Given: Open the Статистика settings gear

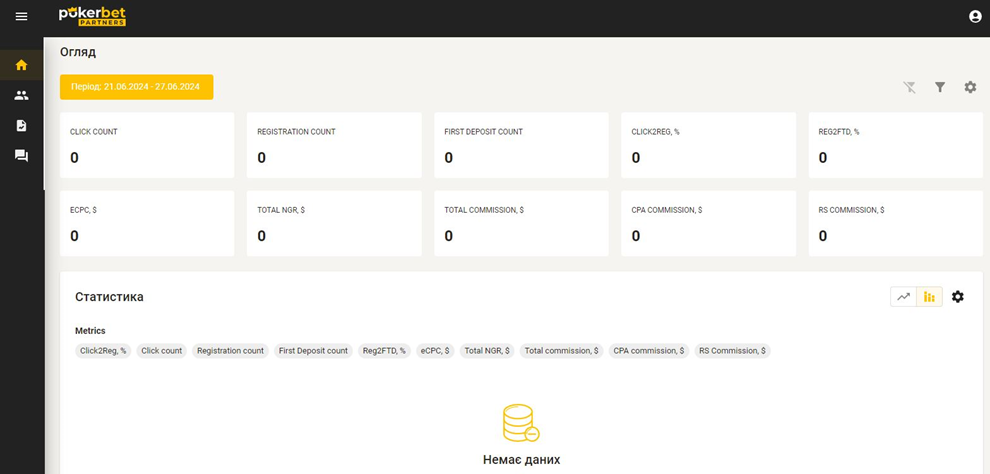Looking at the screenshot, I should pos(958,297).
